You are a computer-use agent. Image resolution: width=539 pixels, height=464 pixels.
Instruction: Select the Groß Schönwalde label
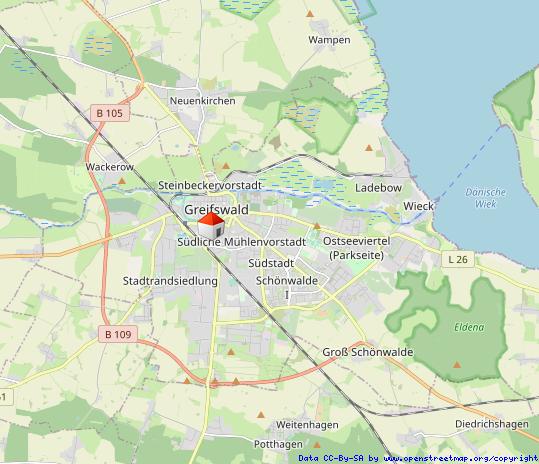[x=367, y=352]
